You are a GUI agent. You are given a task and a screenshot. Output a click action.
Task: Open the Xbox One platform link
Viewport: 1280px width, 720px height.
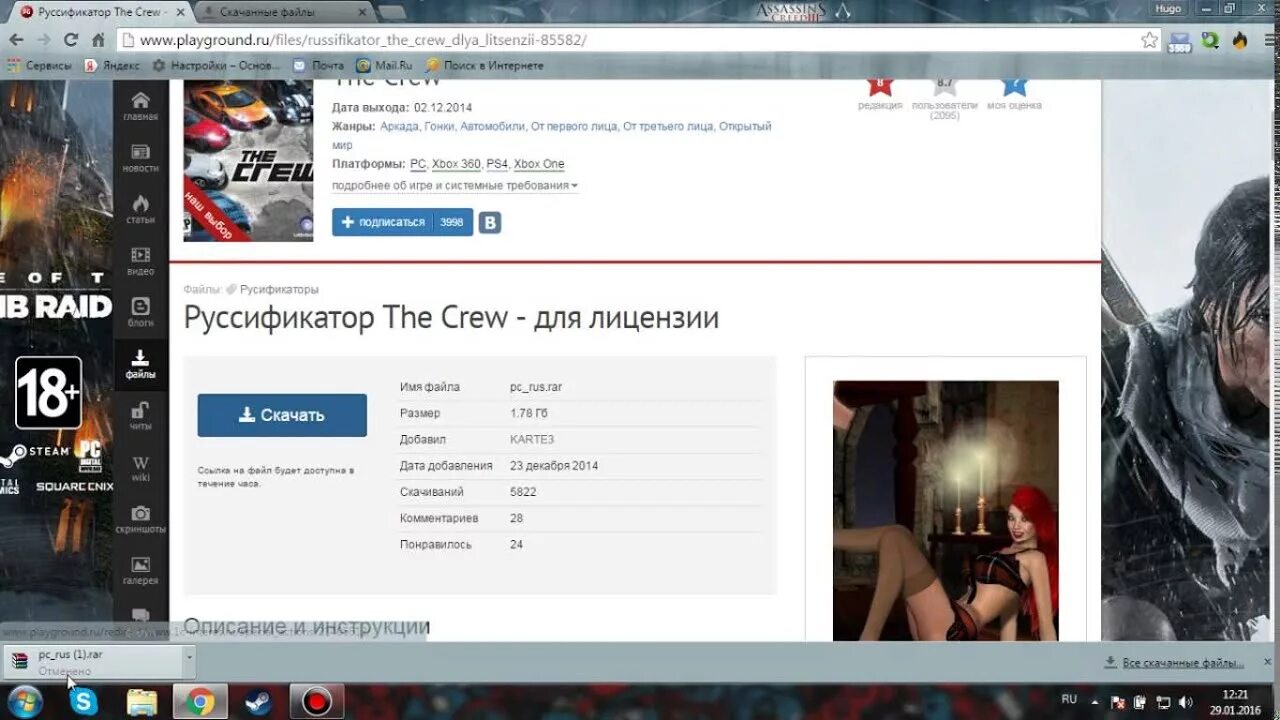coord(539,164)
